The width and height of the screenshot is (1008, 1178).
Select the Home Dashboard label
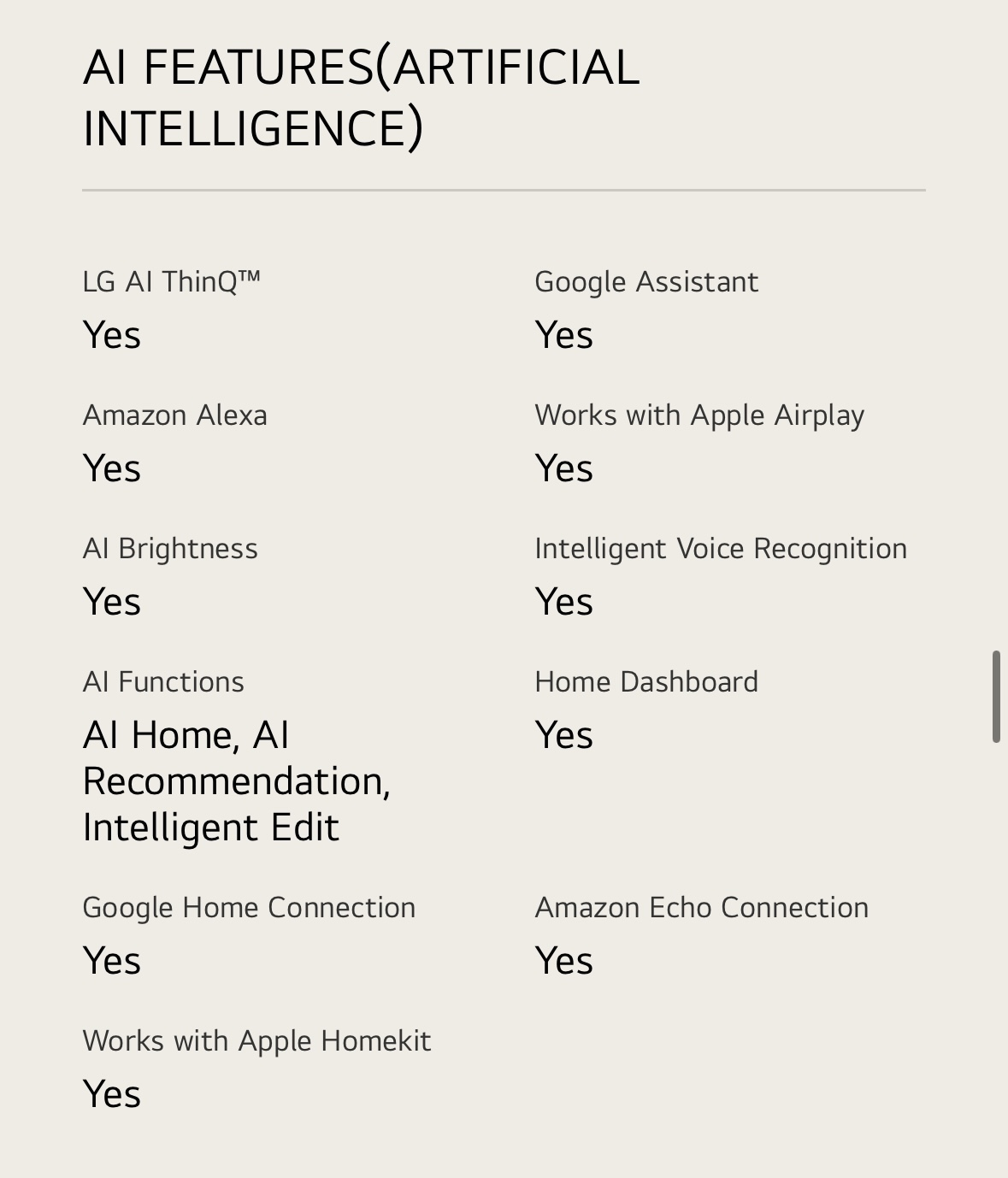coord(646,682)
